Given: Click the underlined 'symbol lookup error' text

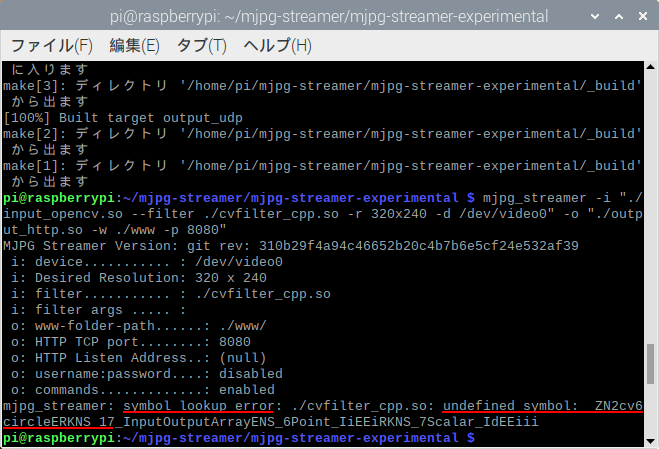Looking at the screenshot, I should [x=198, y=406].
